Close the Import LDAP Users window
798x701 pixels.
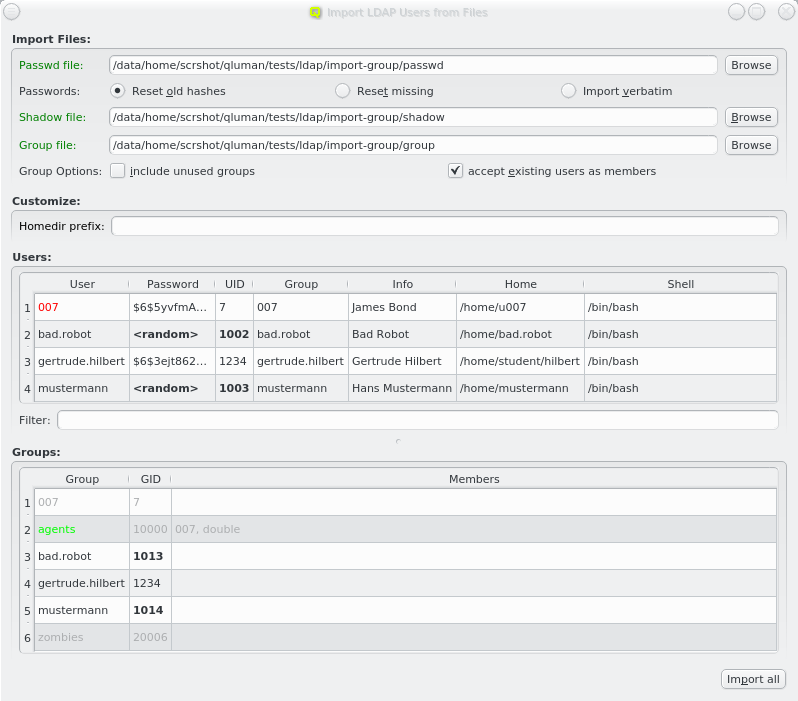pos(786,11)
